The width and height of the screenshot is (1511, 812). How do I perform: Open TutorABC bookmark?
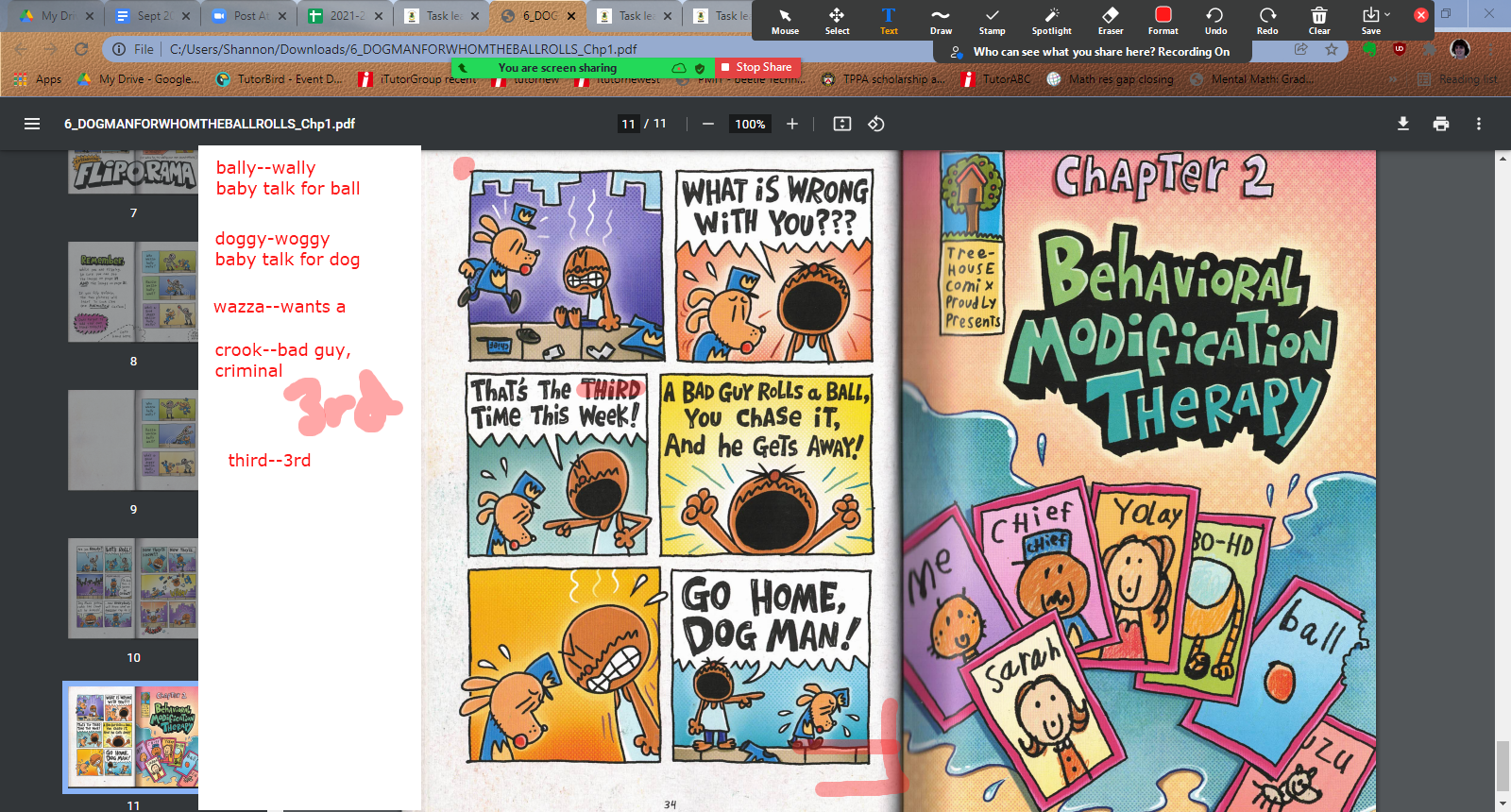(x=996, y=79)
